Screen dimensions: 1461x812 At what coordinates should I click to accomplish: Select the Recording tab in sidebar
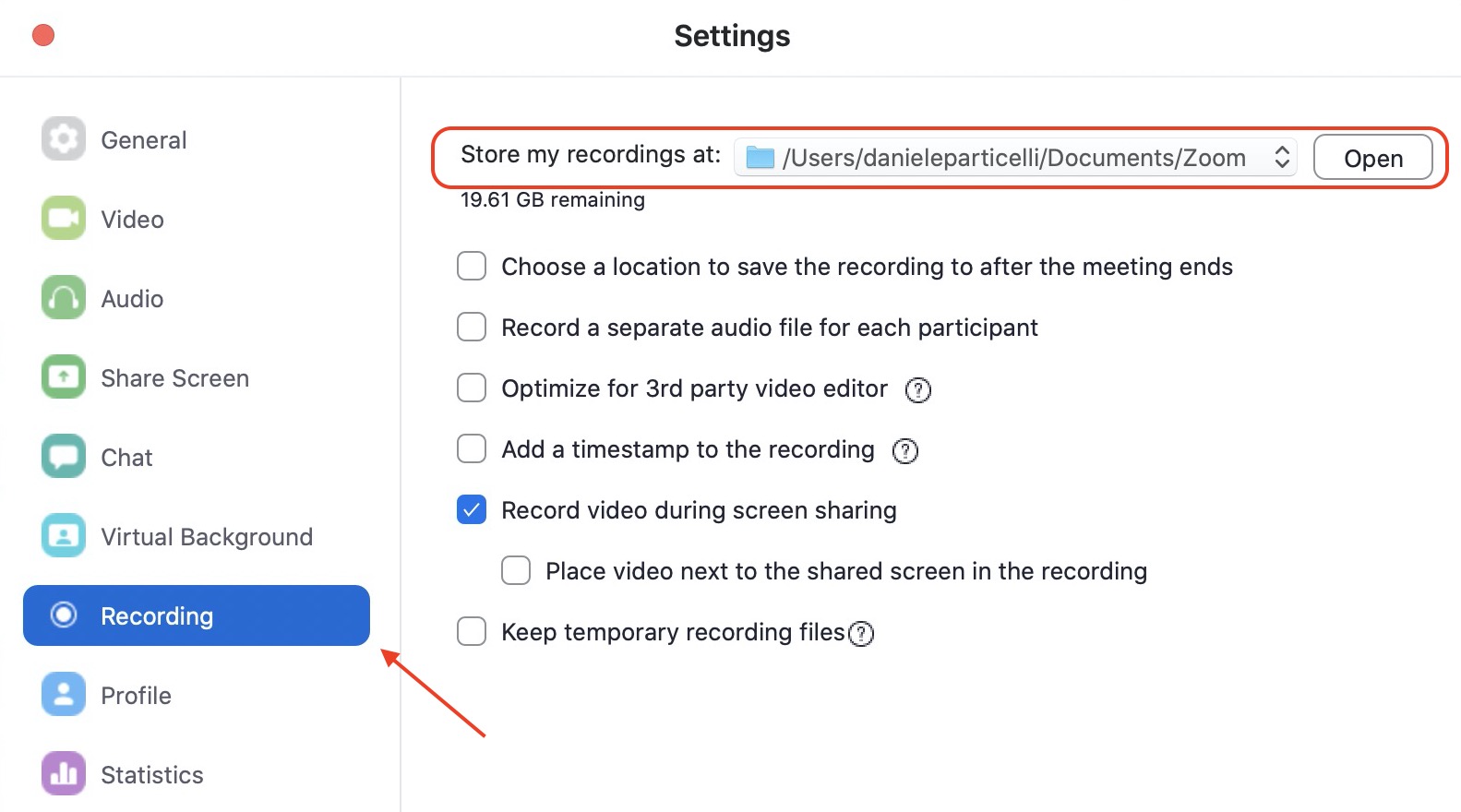pyautogui.click(x=197, y=615)
